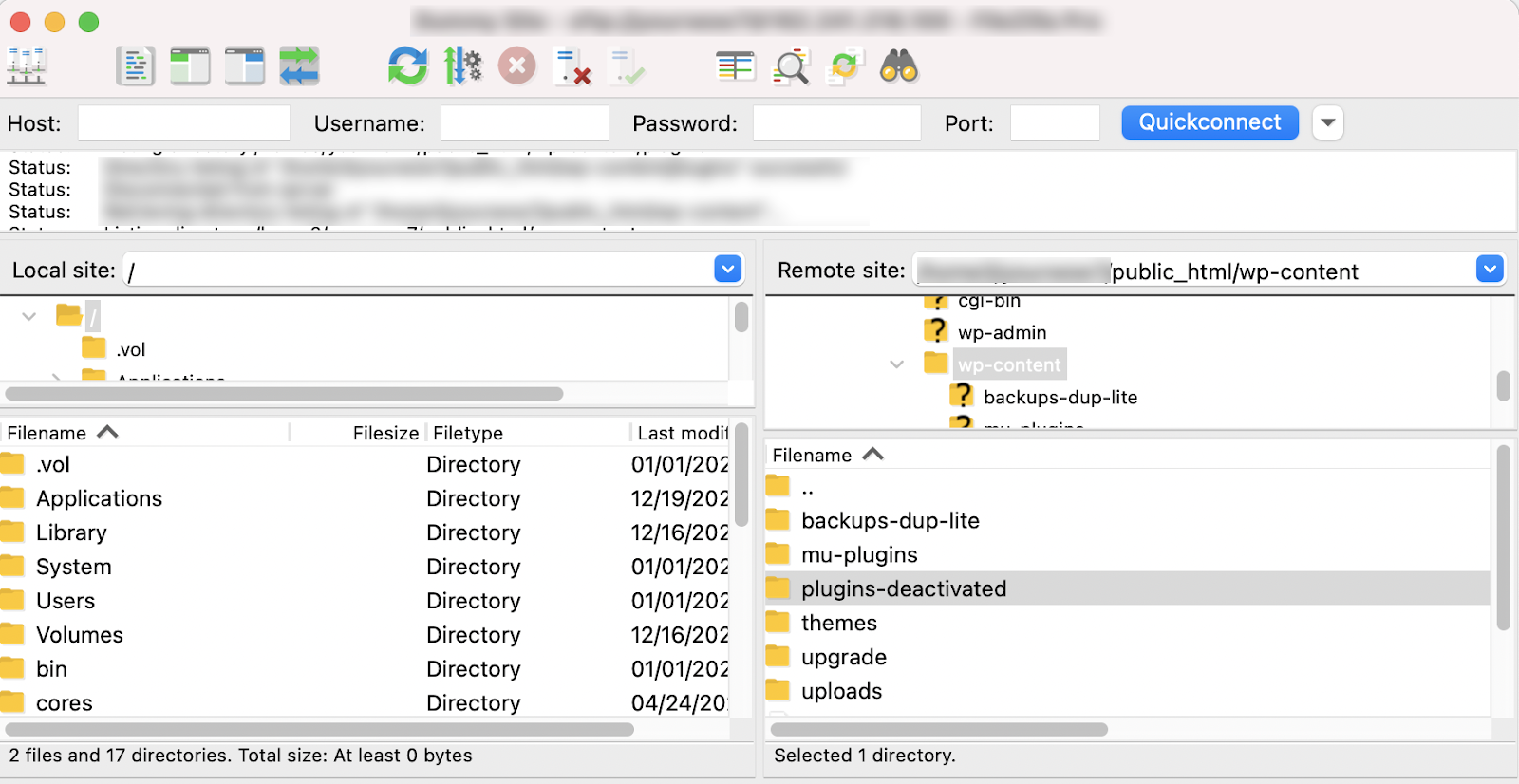Sort remote files by Filename header
The image size is (1519, 784).
pyautogui.click(x=1127, y=456)
